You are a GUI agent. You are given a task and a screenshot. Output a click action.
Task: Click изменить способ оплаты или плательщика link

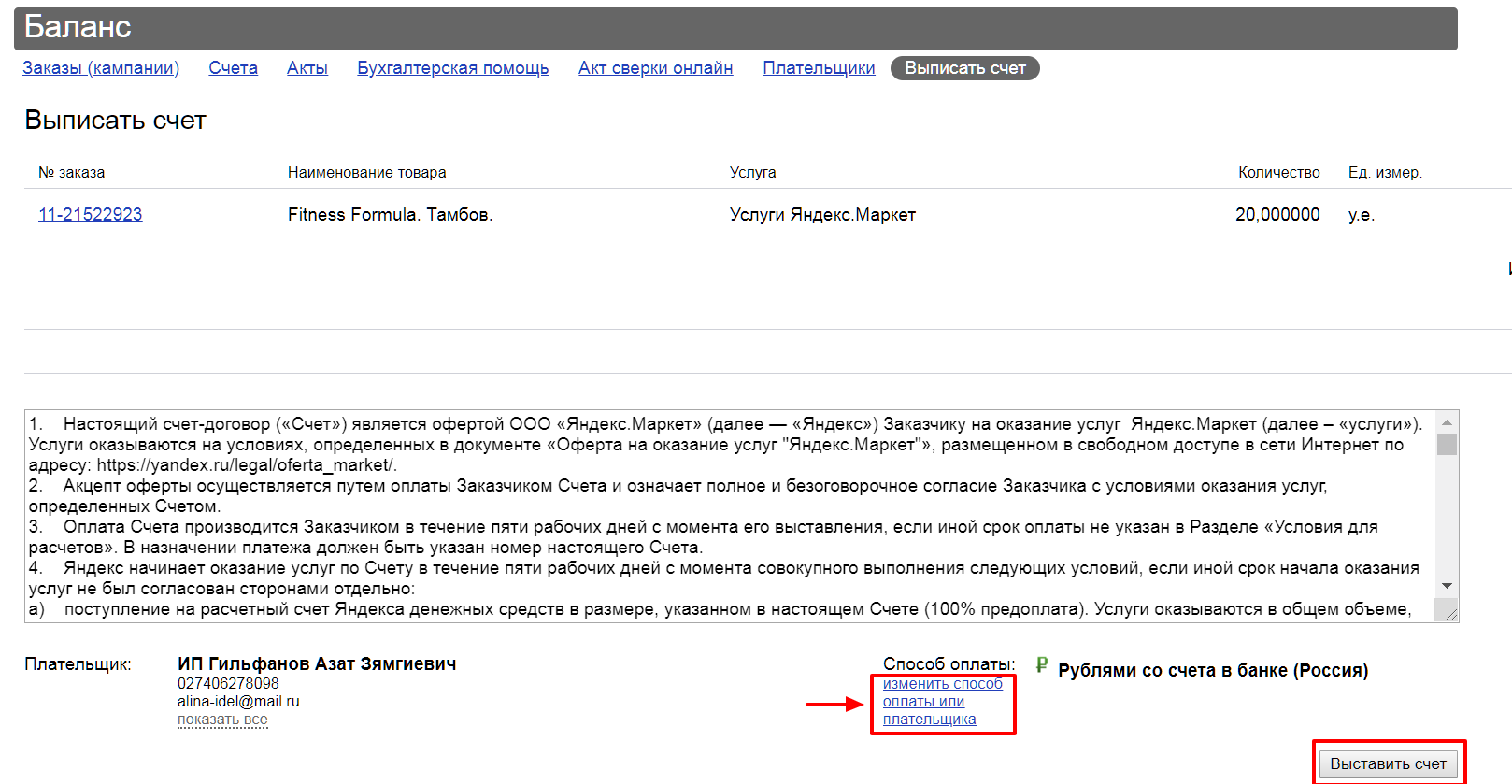point(942,702)
